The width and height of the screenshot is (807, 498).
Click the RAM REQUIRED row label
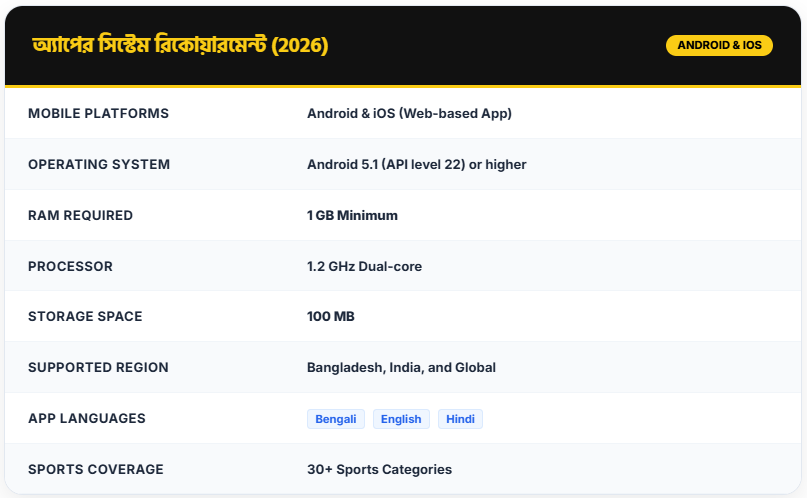pos(80,216)
